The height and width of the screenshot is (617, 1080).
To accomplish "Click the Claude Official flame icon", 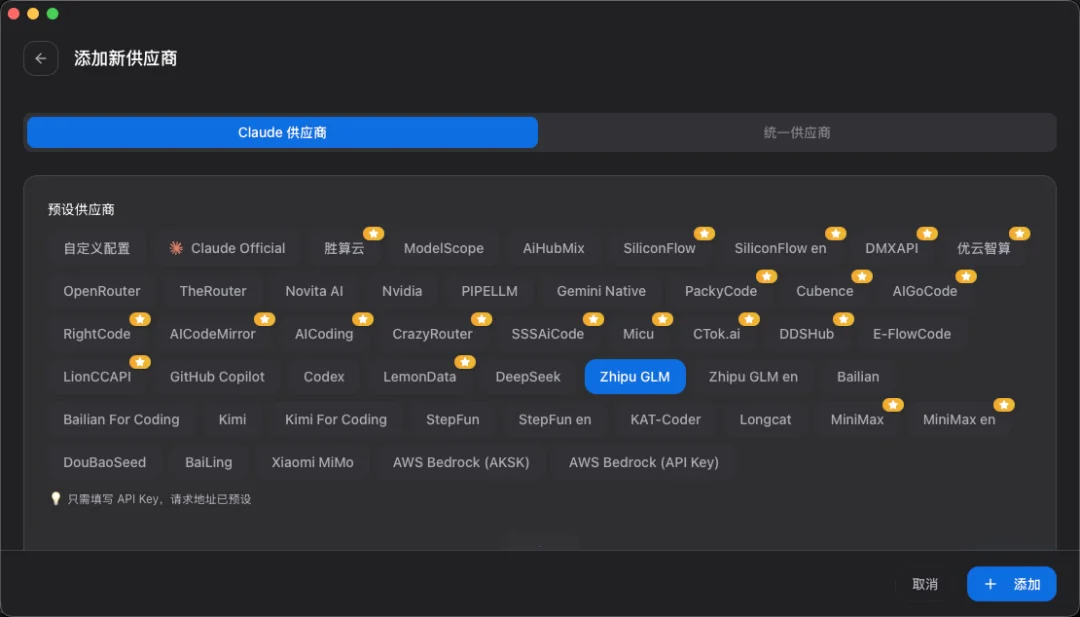I will 175,247.
